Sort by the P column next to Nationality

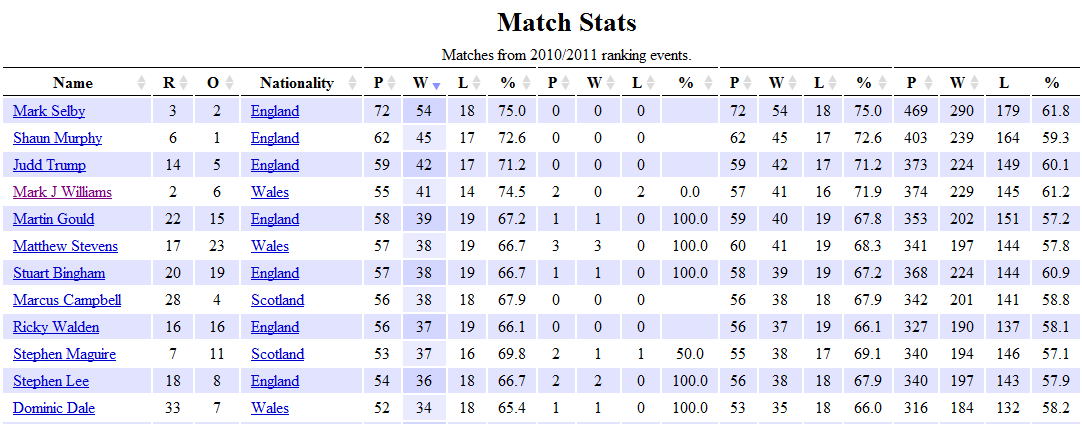[391, 83]
